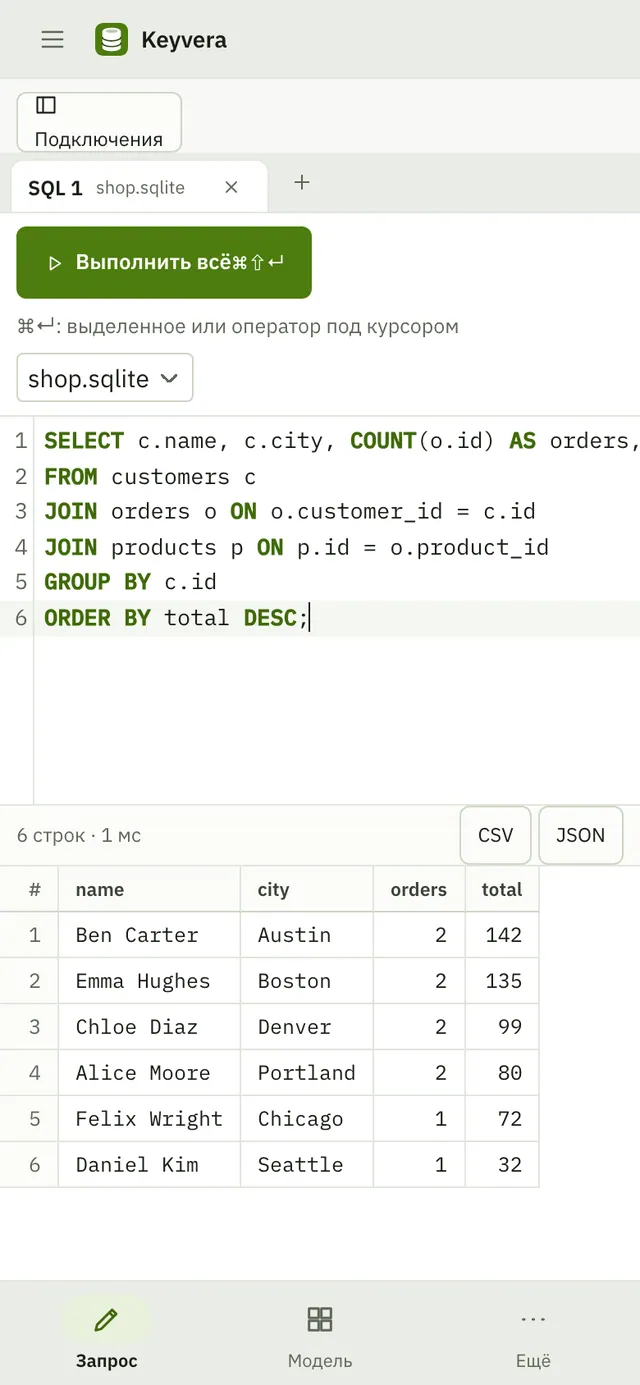Click the total value 99
Screen dimensions: 640x1385
[502, 1027]
